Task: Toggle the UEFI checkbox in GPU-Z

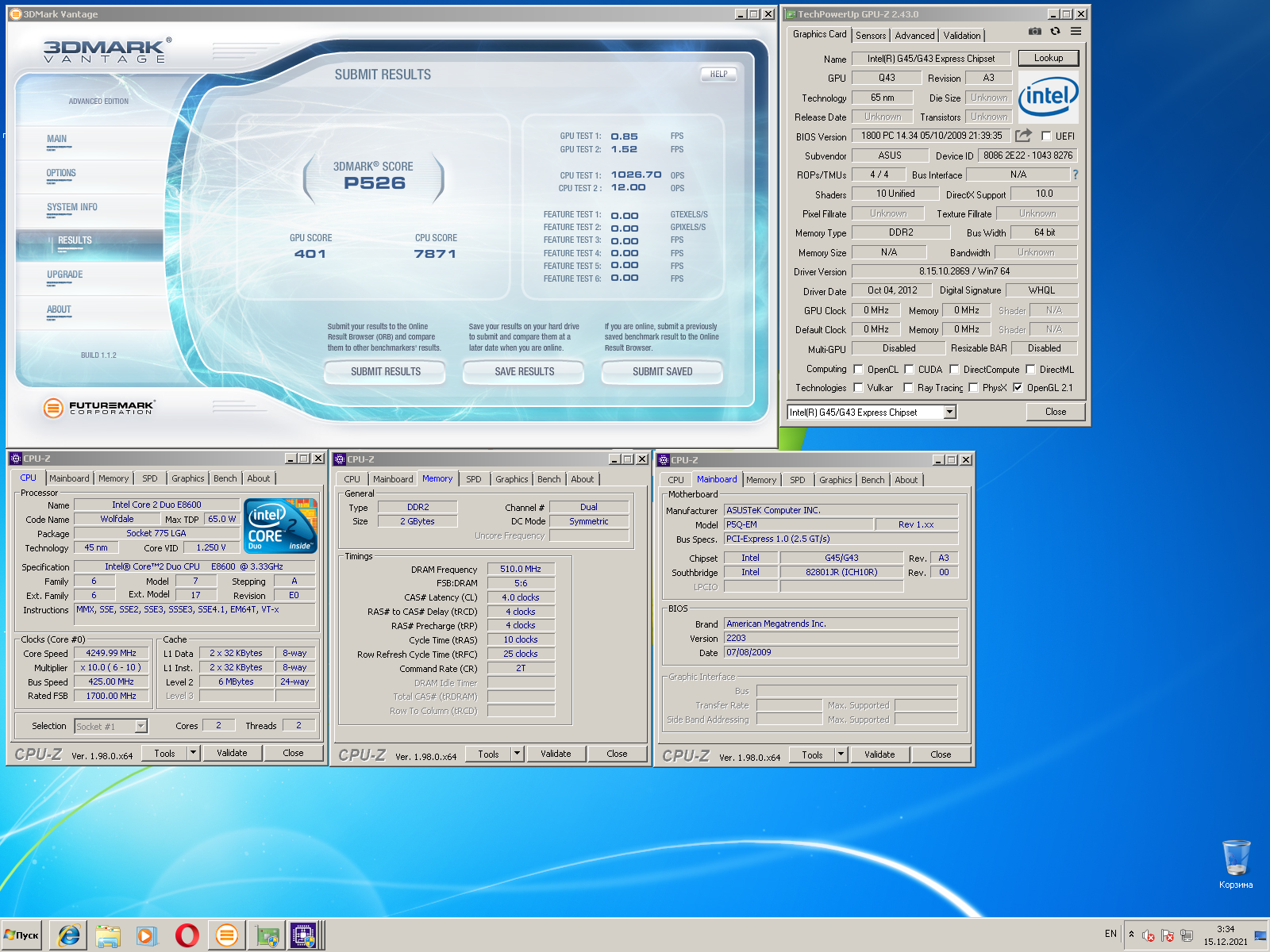Action: 1046,136
